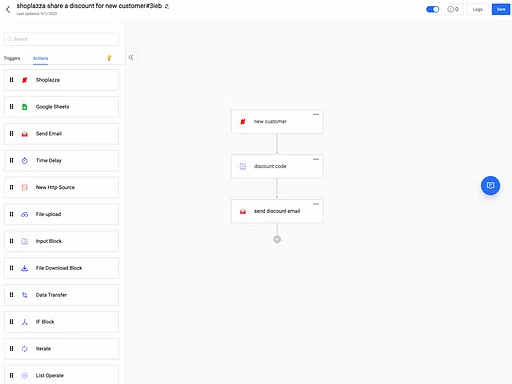
Task: Select the Time Delay clock icon
Action: 24,161
